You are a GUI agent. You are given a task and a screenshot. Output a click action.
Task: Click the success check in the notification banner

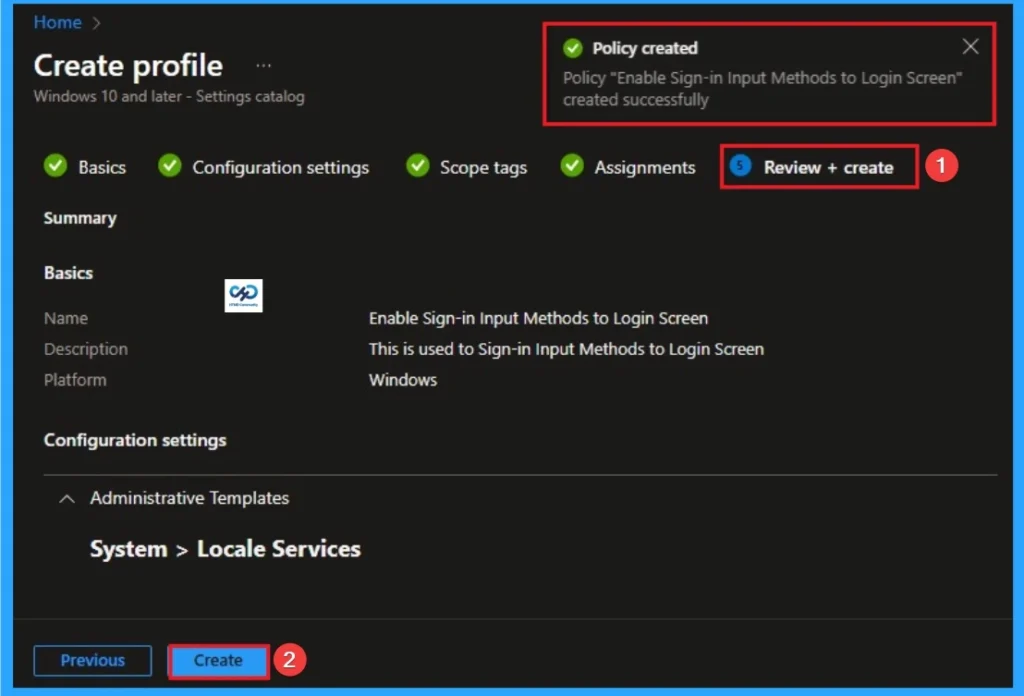tap(573, 47)
